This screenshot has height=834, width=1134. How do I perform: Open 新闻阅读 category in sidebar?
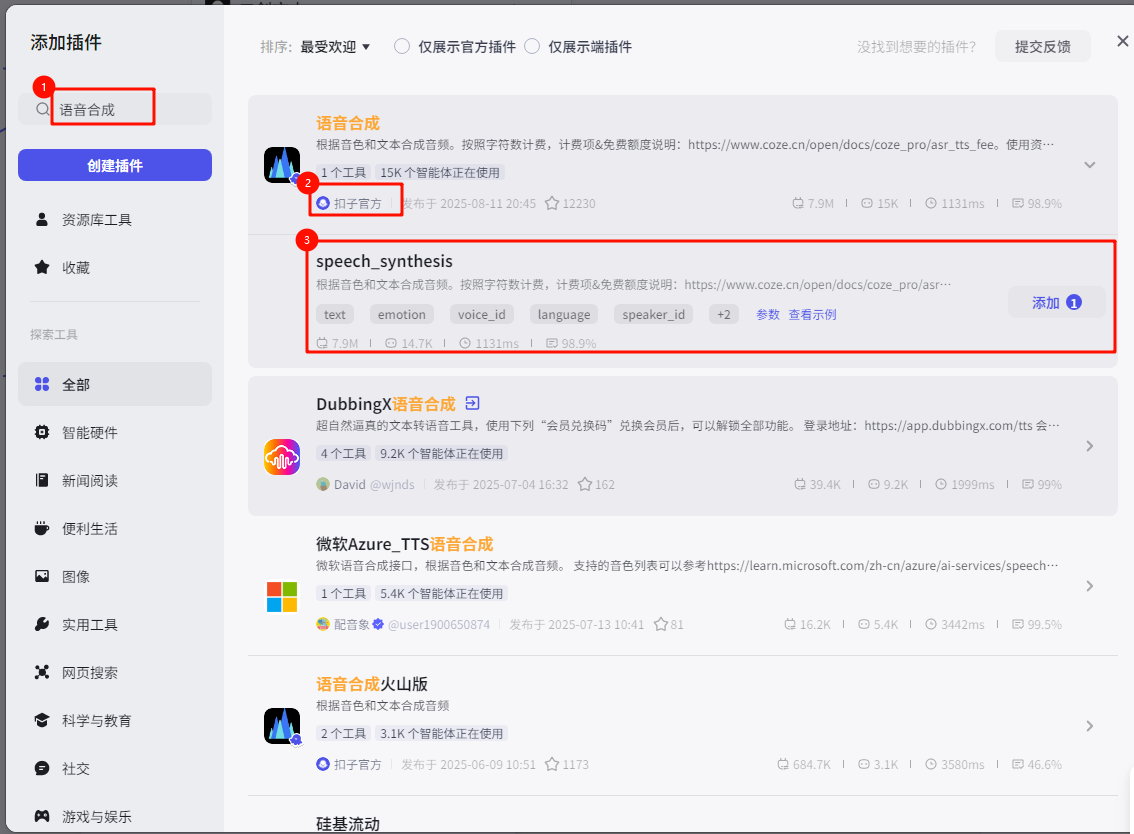point(90,481)
